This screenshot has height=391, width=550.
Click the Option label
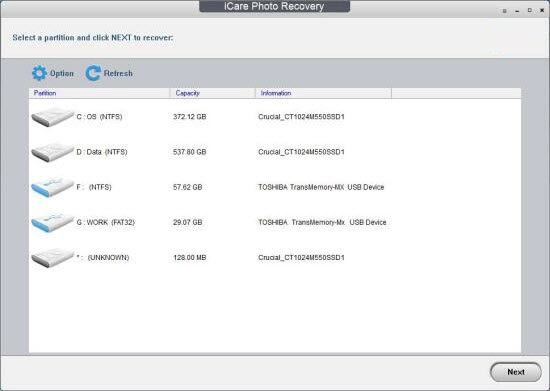pos(62,73)
